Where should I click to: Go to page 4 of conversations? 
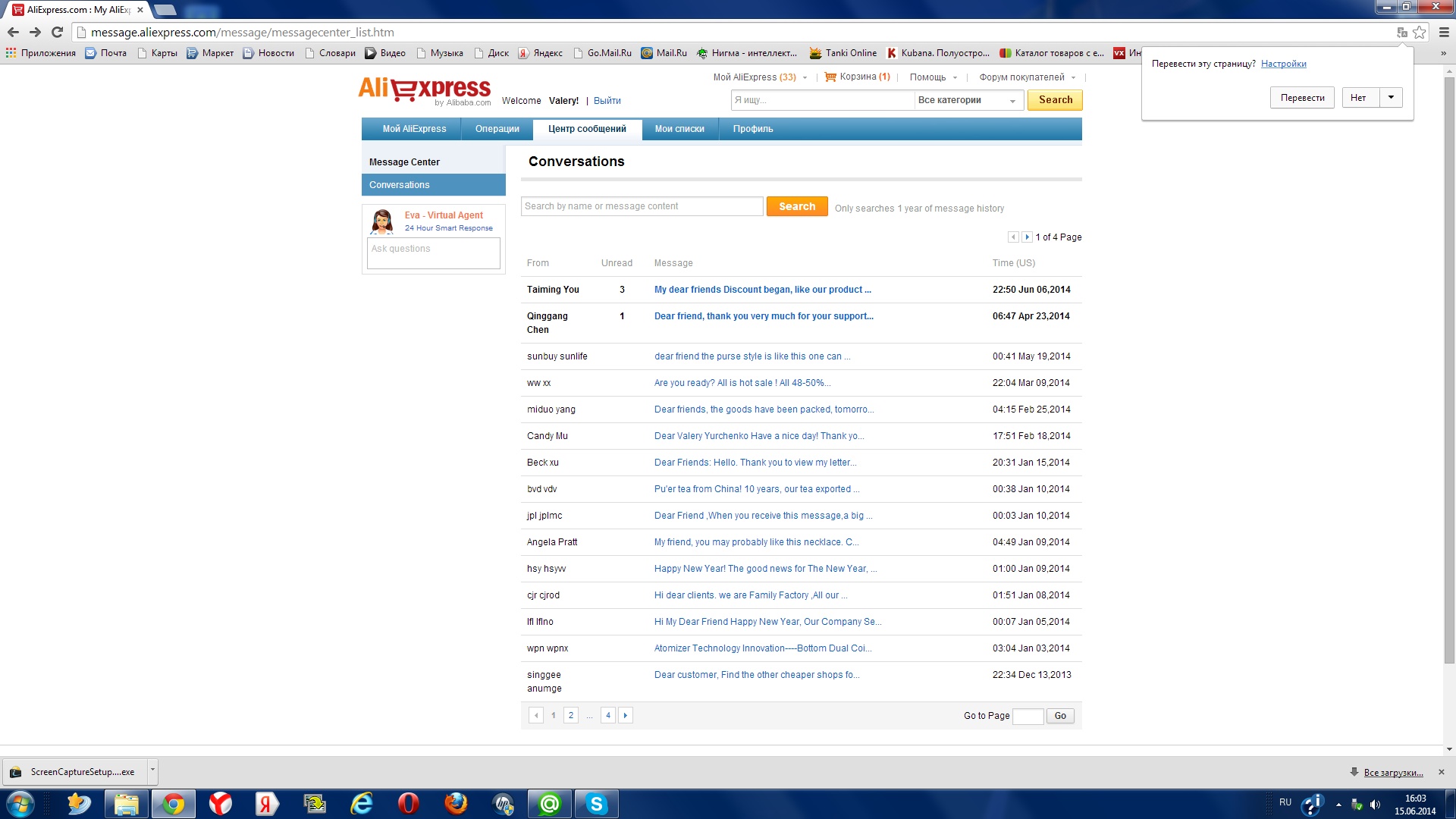[x=607, y=715]
